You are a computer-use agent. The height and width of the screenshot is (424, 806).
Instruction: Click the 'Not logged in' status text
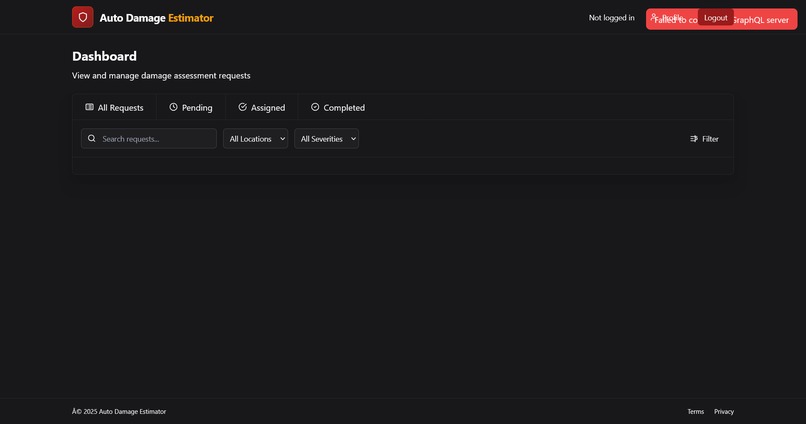(612, 17)
